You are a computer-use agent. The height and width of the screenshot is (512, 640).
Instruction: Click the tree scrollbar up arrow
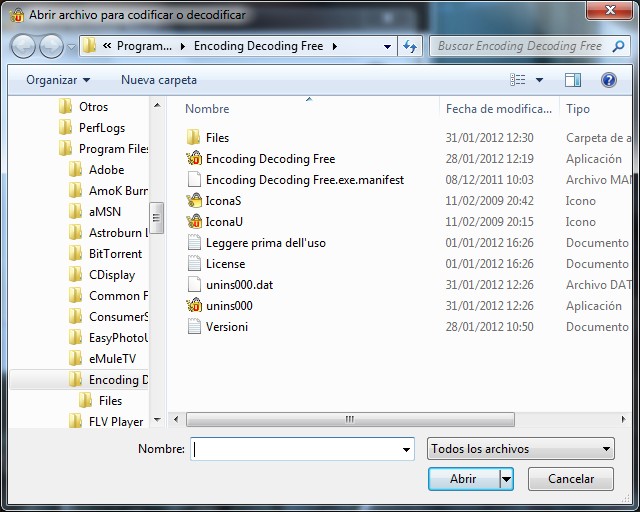coord(157,105)
